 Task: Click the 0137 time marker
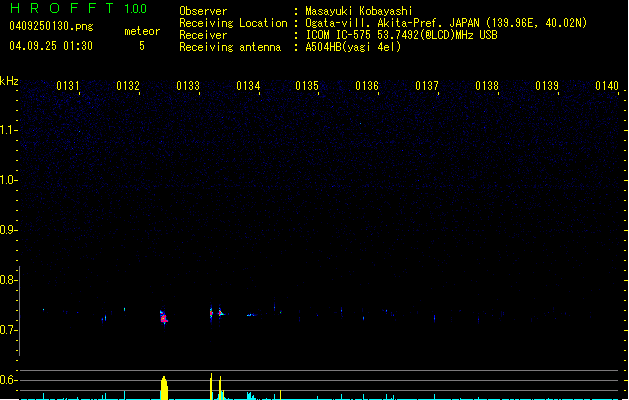pyautogui.click(x=427, y=86)
